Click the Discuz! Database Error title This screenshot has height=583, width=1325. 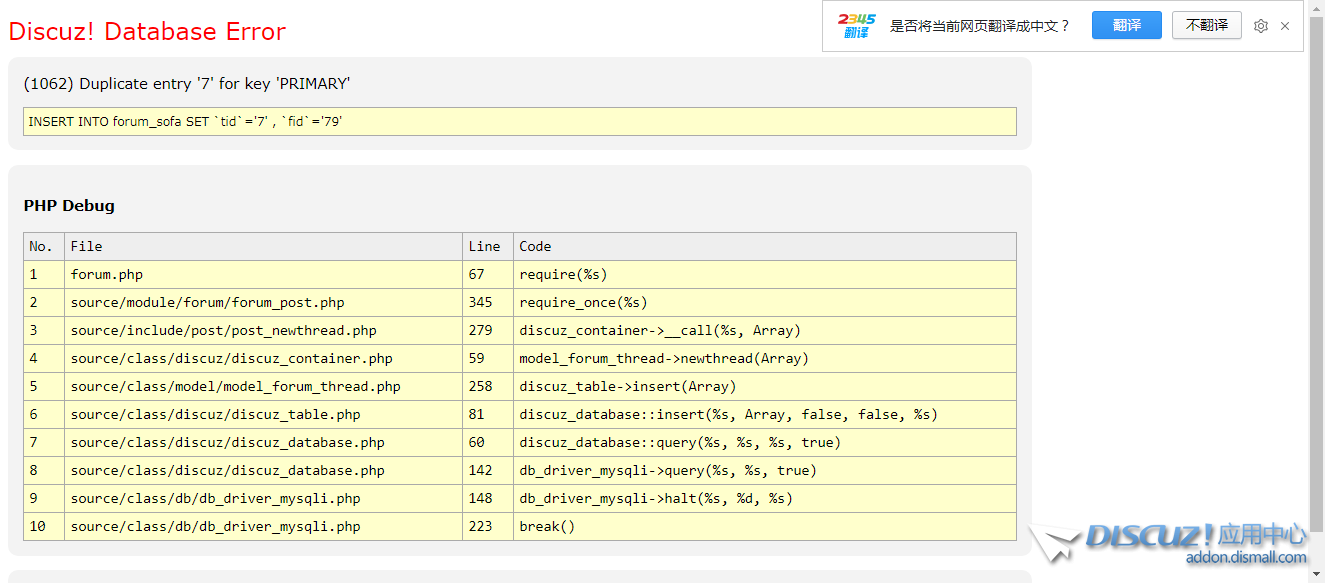[x=147, y=32]
